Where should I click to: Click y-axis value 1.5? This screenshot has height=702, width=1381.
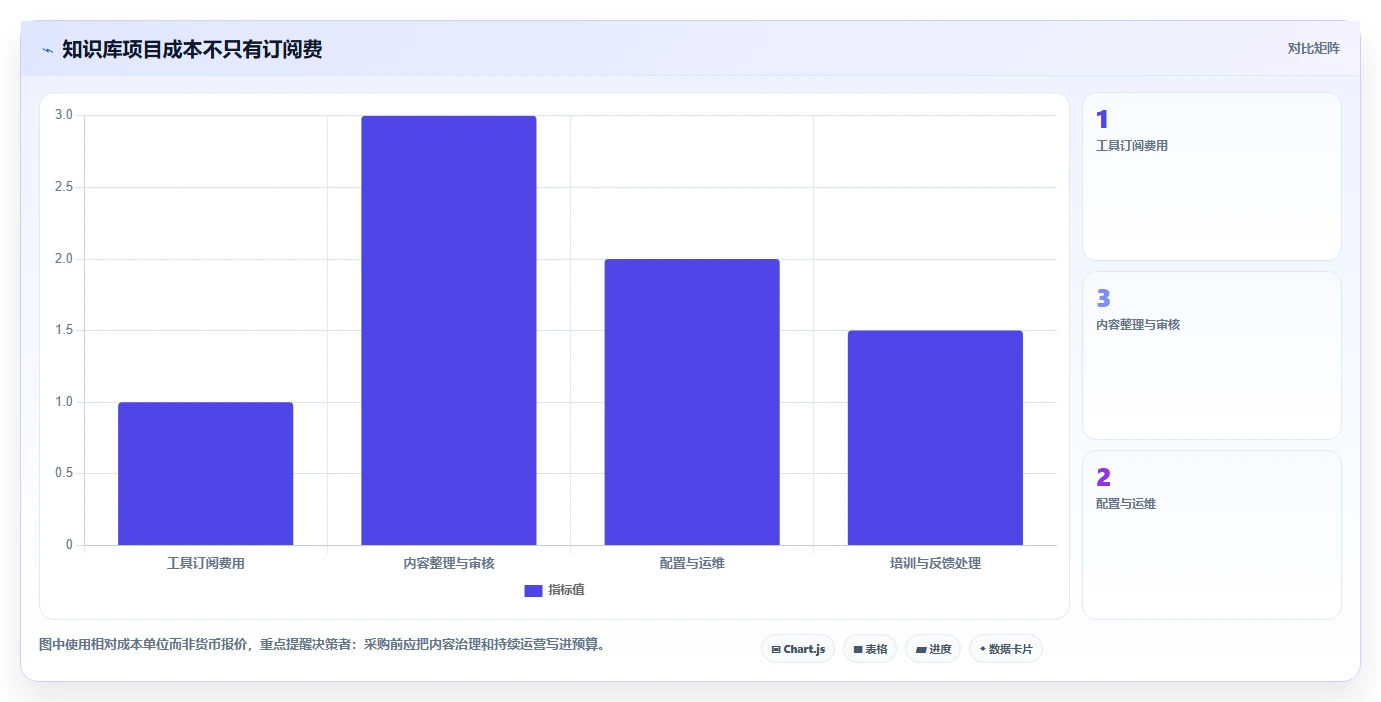(64, 330)
